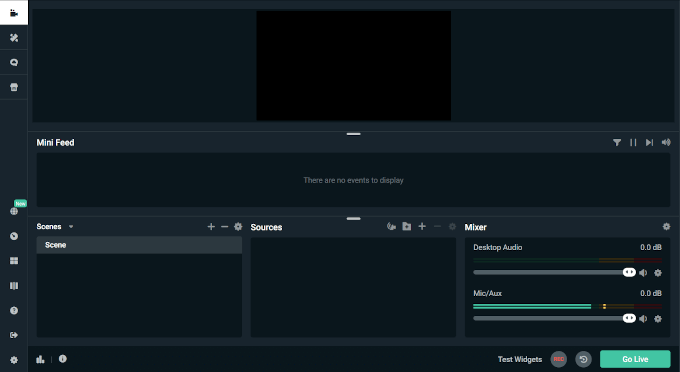This screenshot has height=372, width=680.
Task: Click 'There are no events to display' text
Action: 353,180
